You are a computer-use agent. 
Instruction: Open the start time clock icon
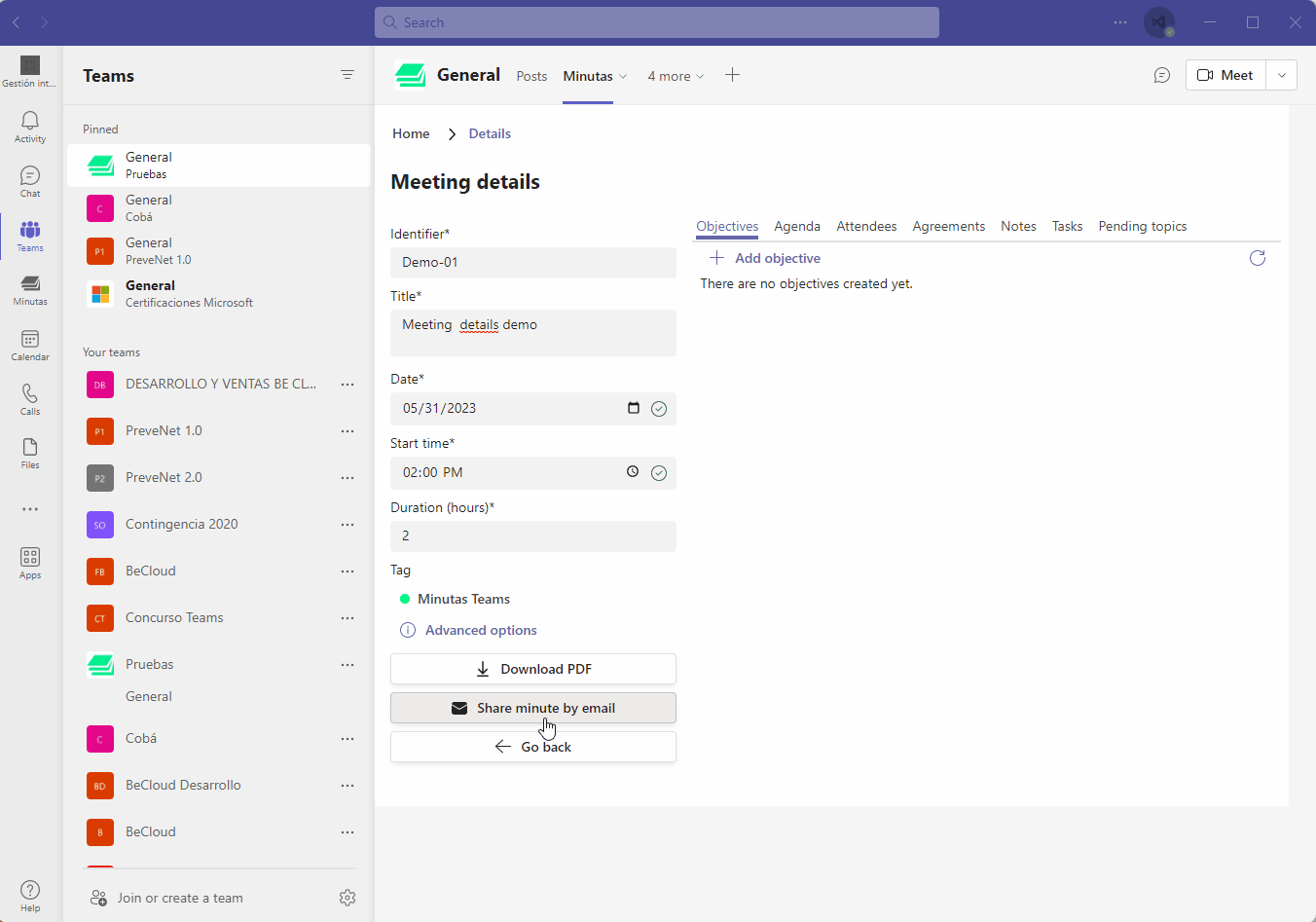pos(633,471)
